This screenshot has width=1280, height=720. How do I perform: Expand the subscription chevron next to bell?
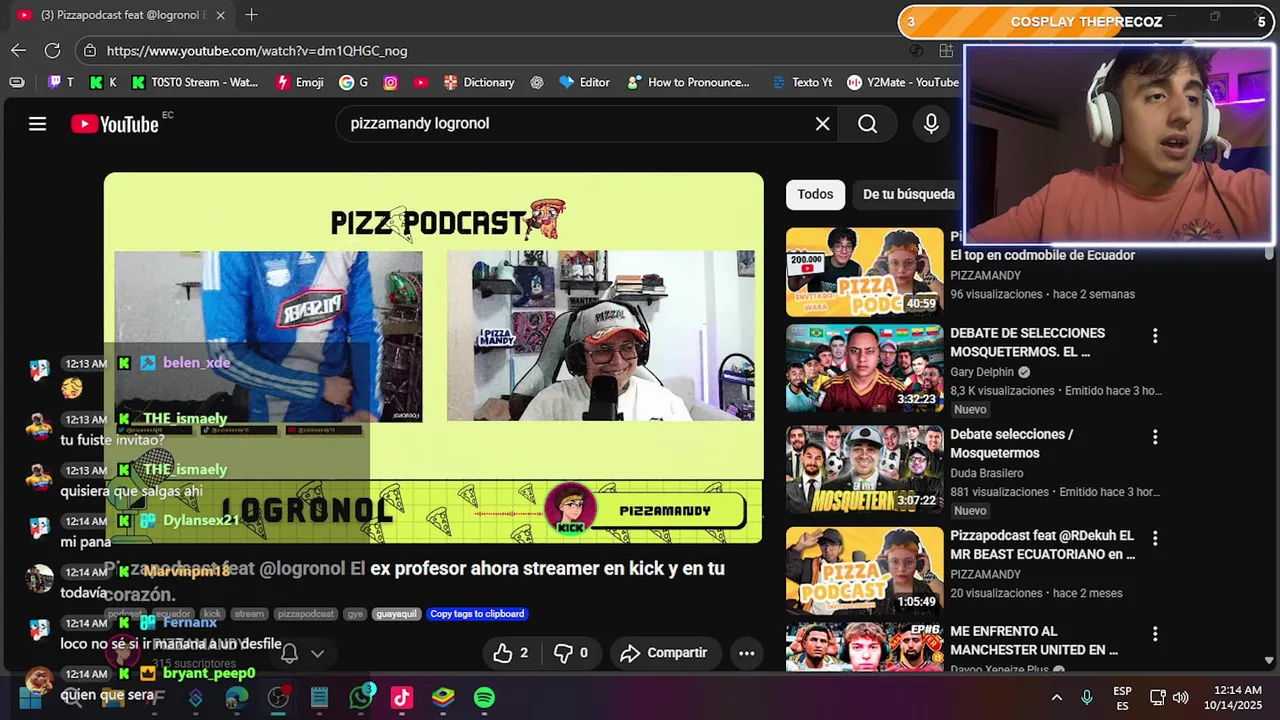tap(317, 653)
